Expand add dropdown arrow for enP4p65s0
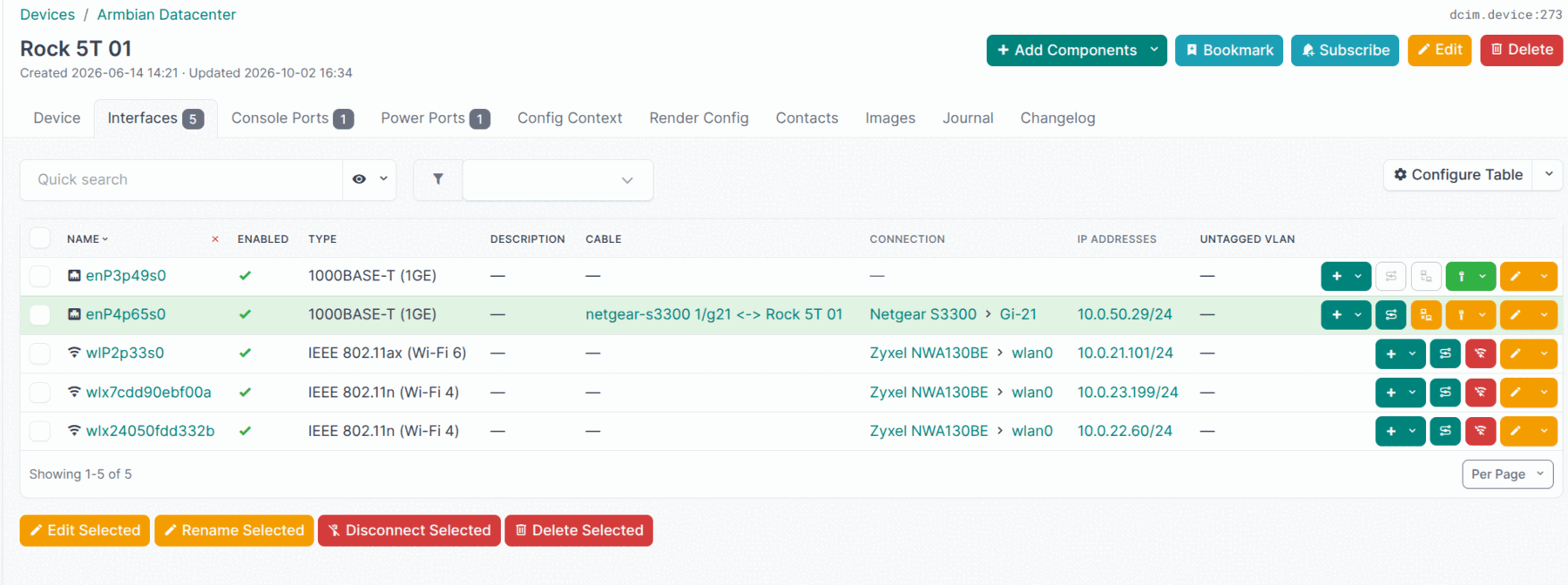The height and width of the screenshot is (585, 1568). [1358, 314]
